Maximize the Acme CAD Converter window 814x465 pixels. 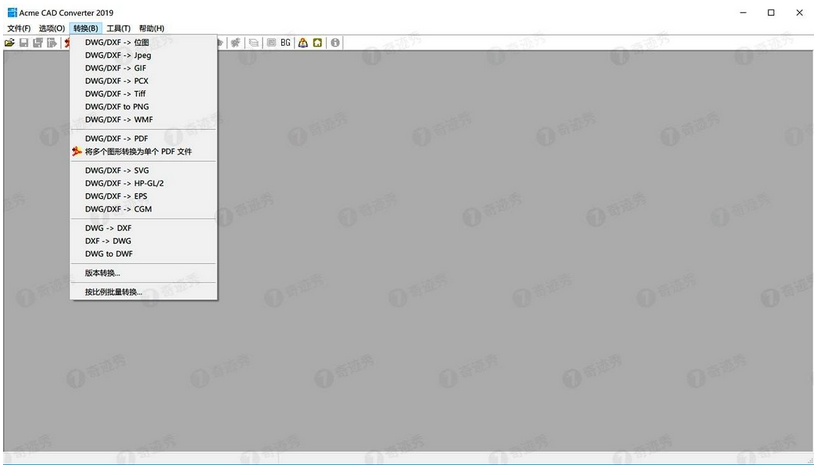pyautogui.click(x=771, y=12)
